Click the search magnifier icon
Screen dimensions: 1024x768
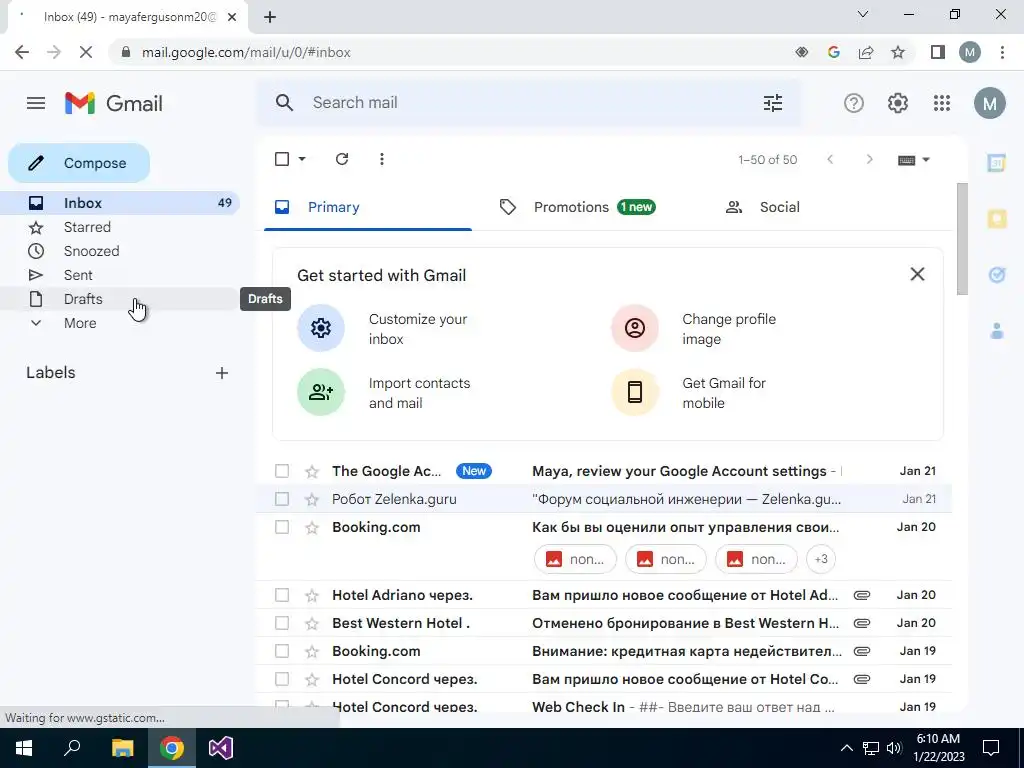[284, 103]
